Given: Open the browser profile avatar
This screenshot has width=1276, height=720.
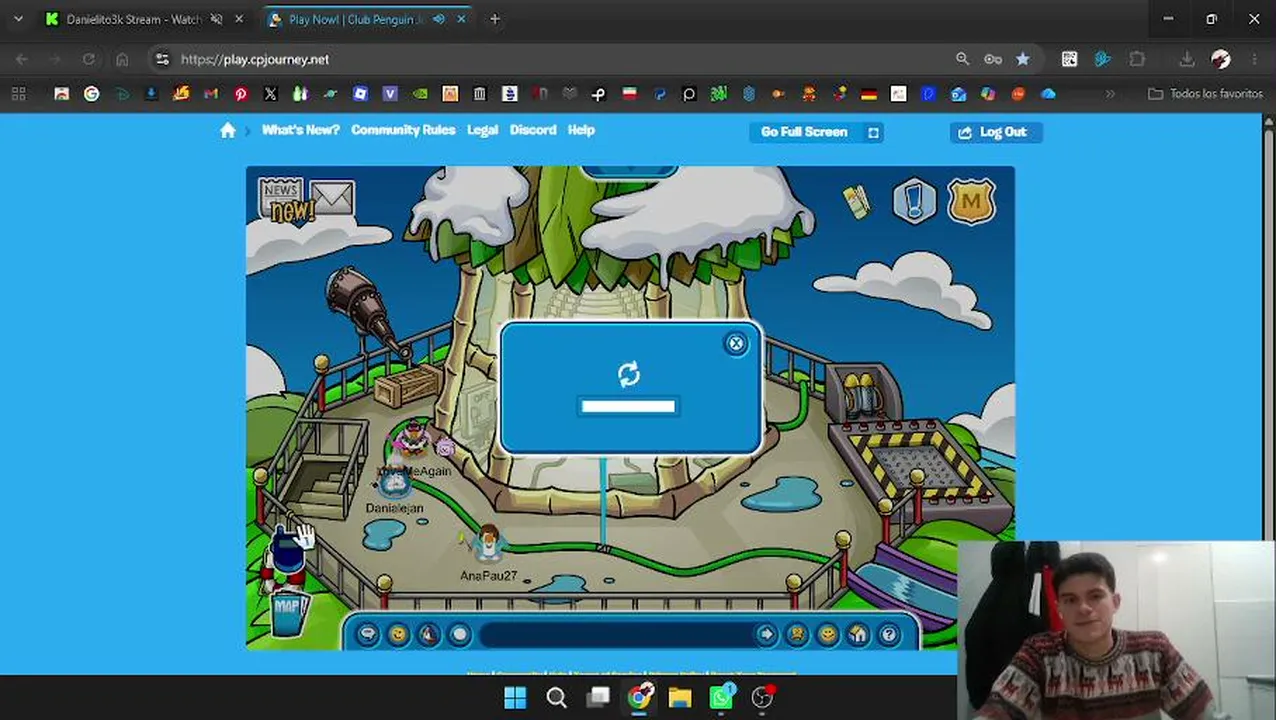Looking at the screenshot, I should [x=1221, y=59].
